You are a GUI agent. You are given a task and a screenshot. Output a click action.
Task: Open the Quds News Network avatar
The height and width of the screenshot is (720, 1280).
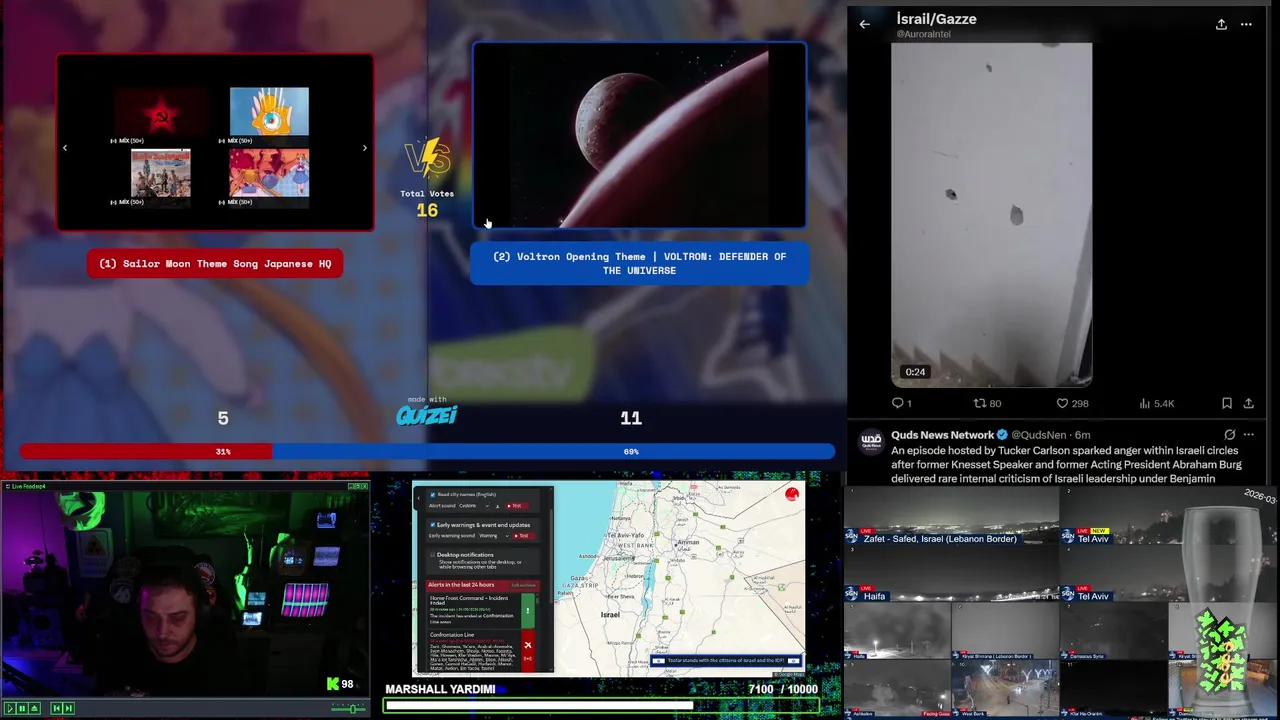tap(871, 440)
